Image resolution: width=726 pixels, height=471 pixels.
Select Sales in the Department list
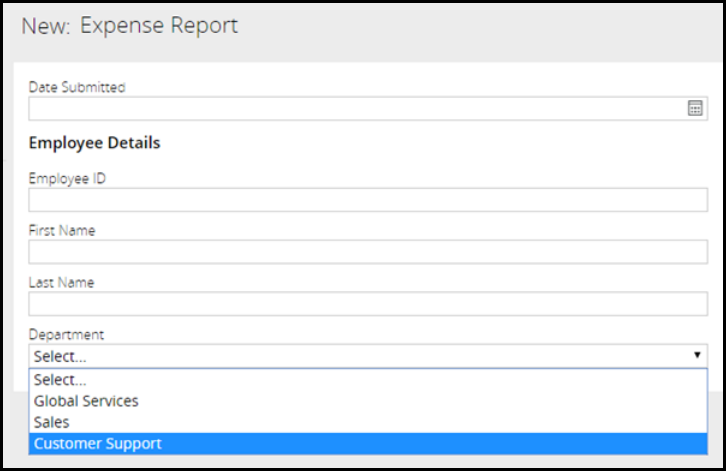point(52,422)
